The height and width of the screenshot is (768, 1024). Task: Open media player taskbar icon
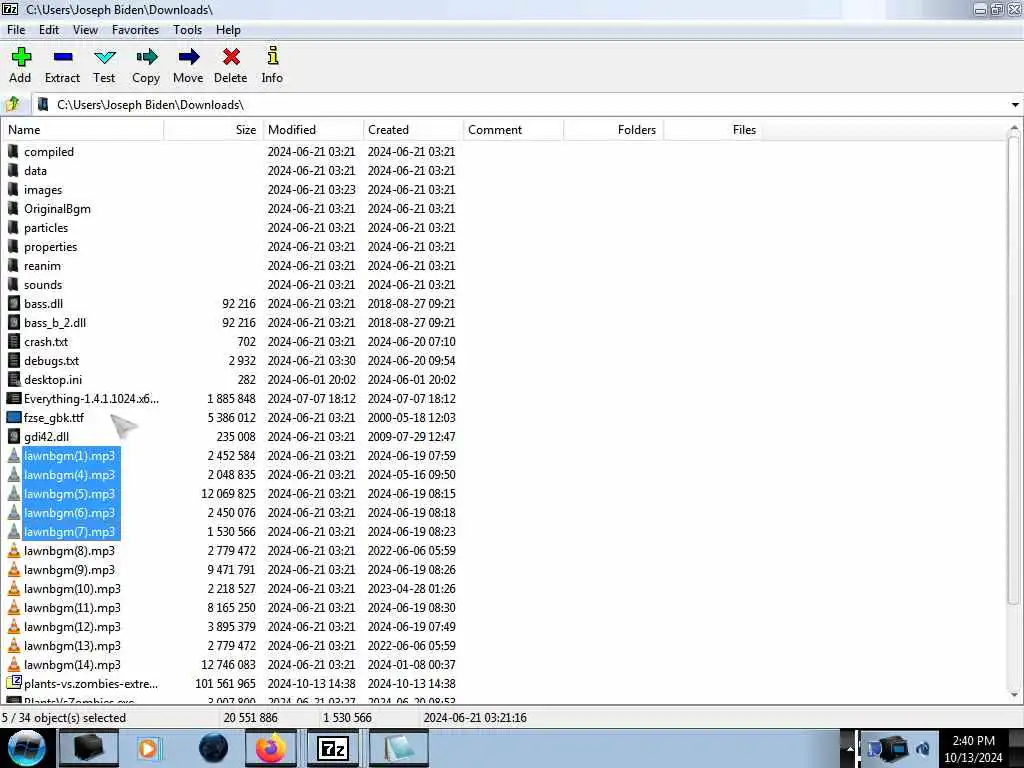[x=148, y=748]
